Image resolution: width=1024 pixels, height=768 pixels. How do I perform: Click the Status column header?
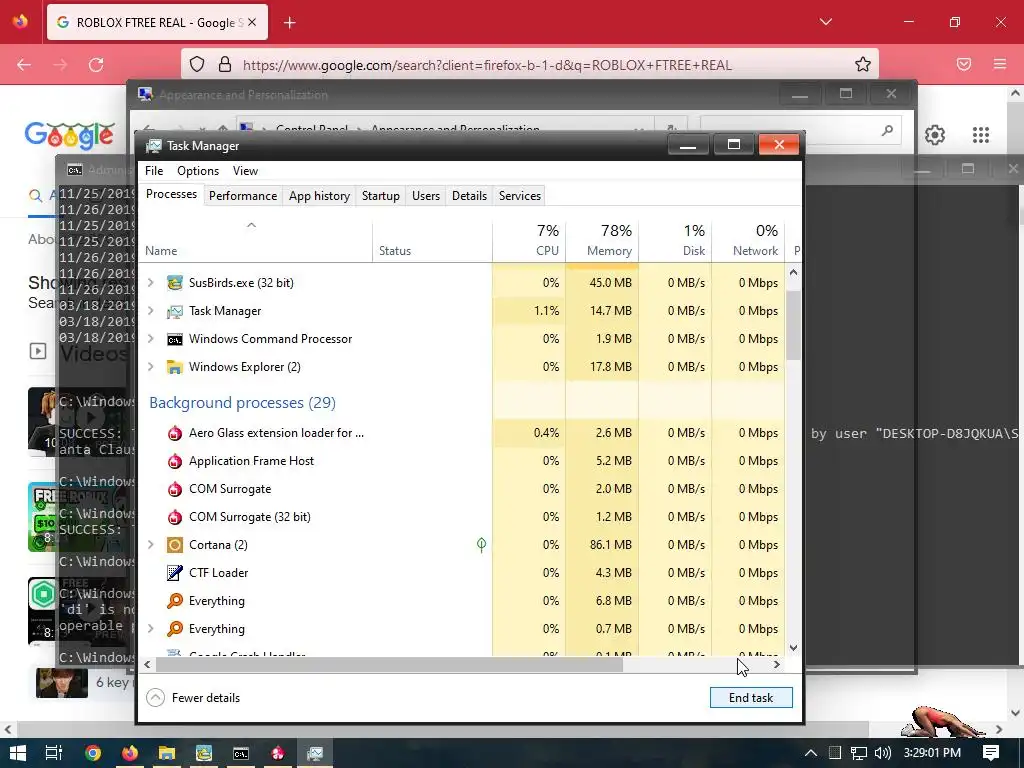coord(432,240)
